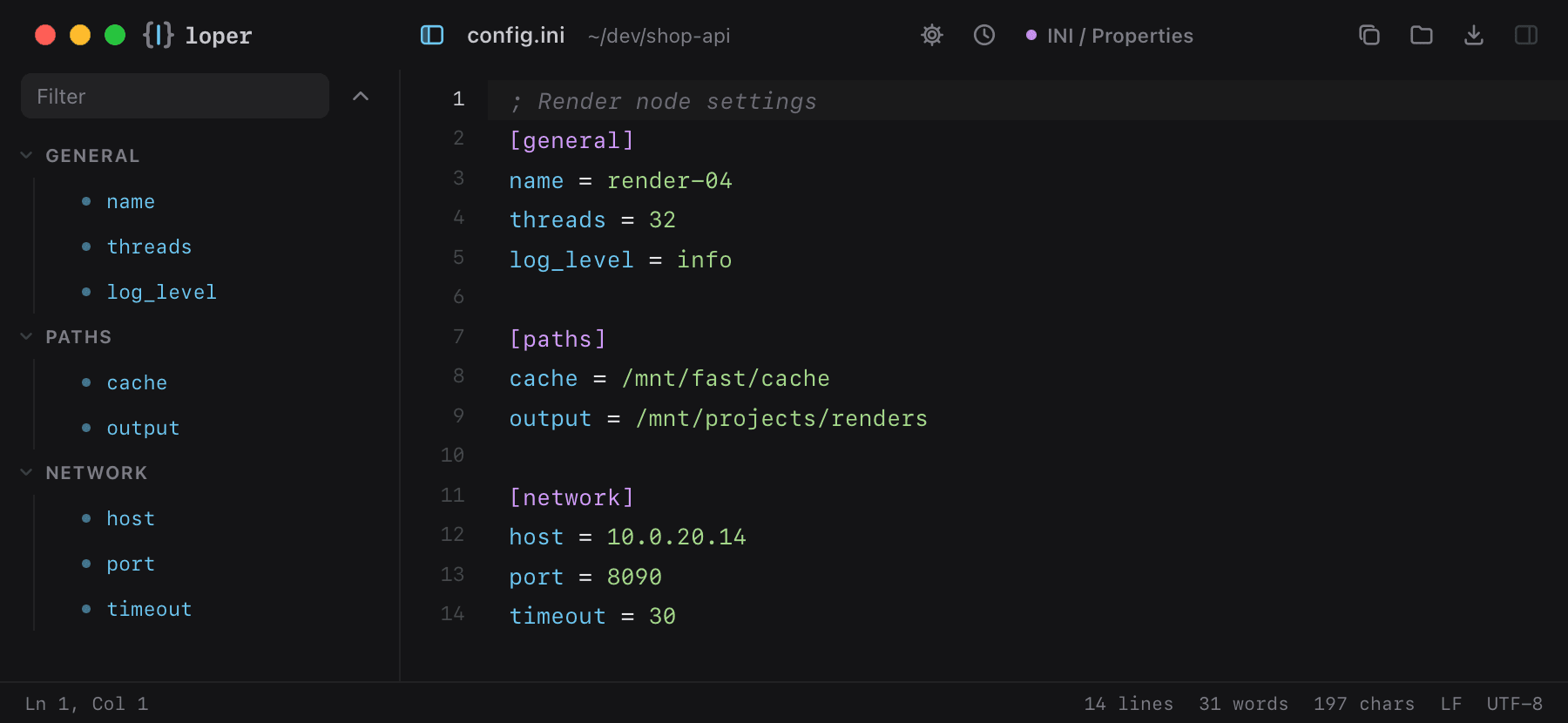The image size is (1568, 723).
Task: Jump to threads key in outline
Action: coord(149,247)
